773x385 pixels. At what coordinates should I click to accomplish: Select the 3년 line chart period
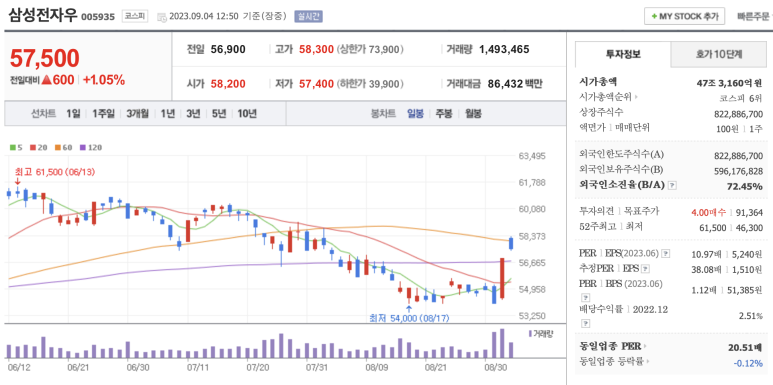[x=193, y=114]
